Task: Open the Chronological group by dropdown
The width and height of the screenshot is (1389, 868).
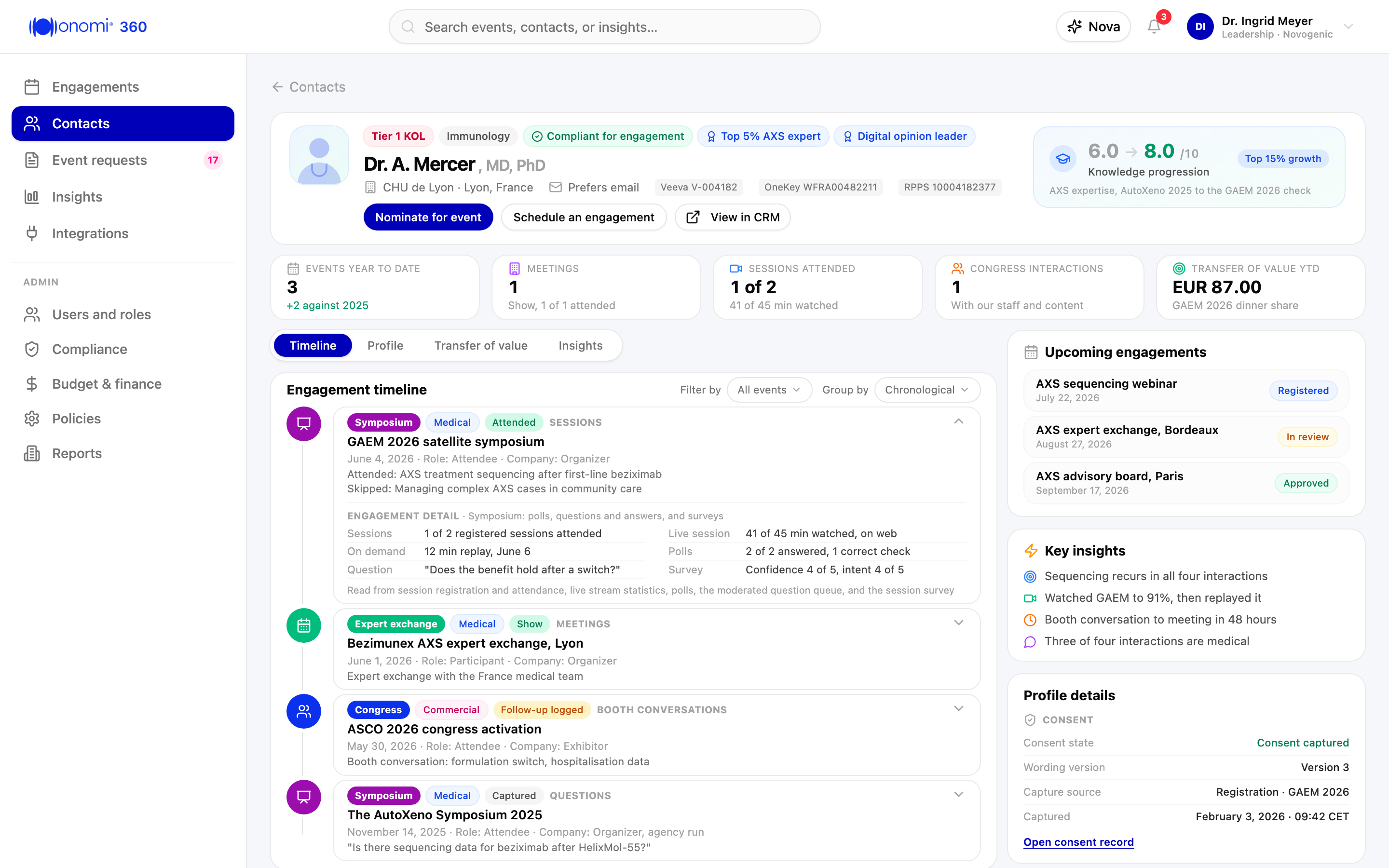Action: 927,390
